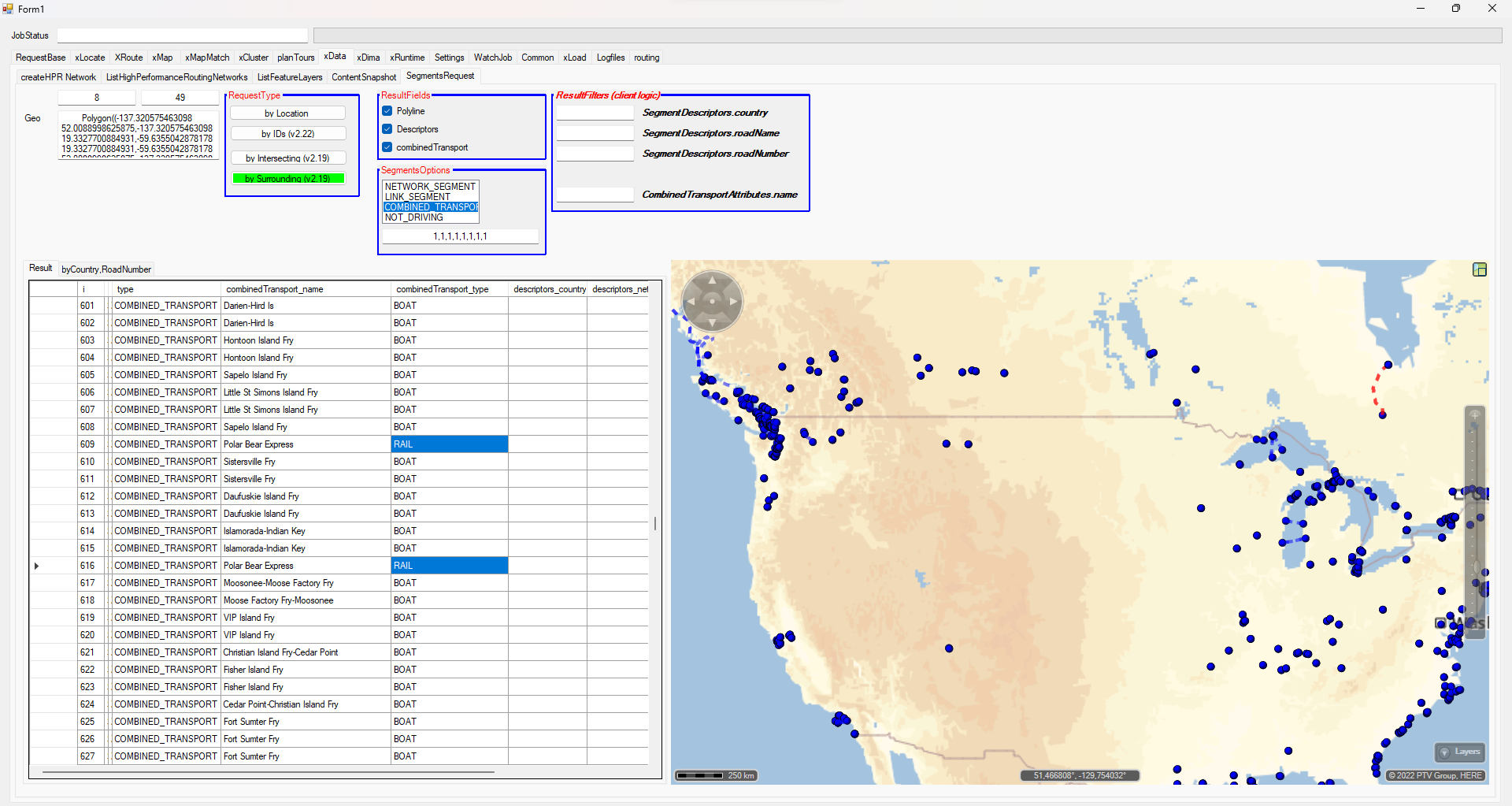This screenshot has width=1512, height=806.
Task: Pan the map left with navigation wheel
Action: tap(691, 301)
